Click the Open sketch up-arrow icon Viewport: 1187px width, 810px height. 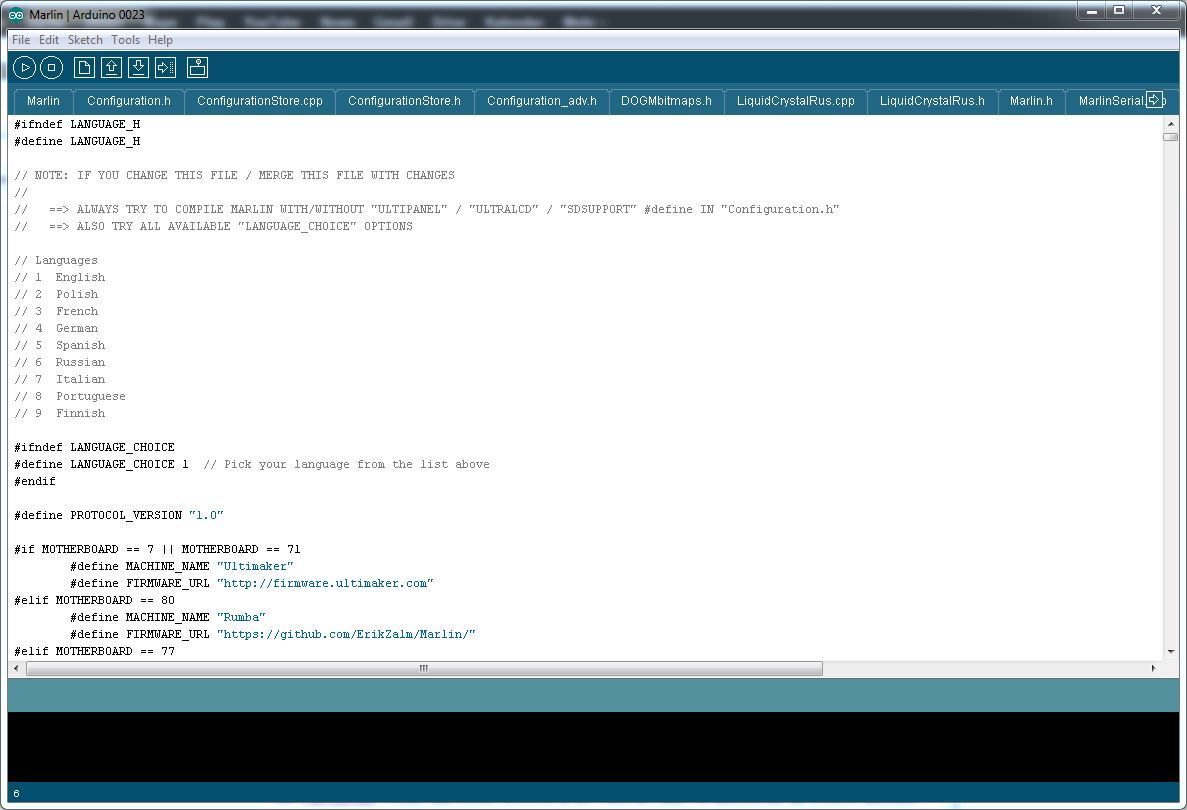[x=111, y=67]
